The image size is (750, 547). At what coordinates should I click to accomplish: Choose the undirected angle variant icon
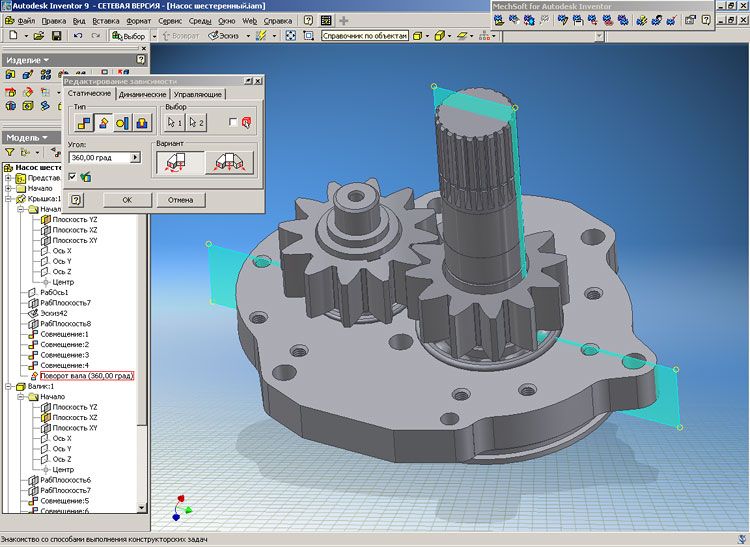tap(230, 163)
